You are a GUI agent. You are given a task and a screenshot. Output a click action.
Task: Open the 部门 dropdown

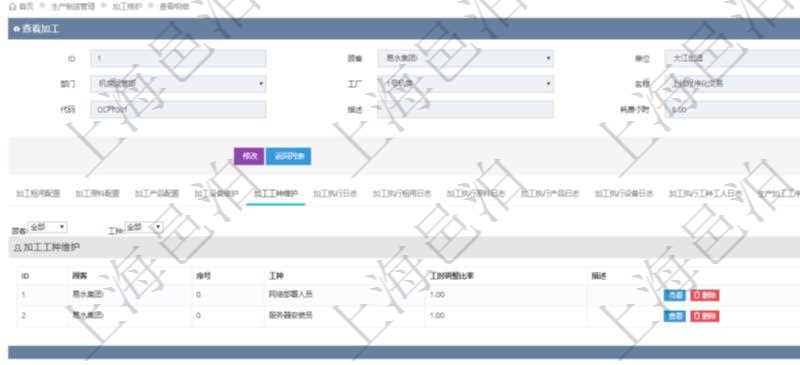pos(178,84)
